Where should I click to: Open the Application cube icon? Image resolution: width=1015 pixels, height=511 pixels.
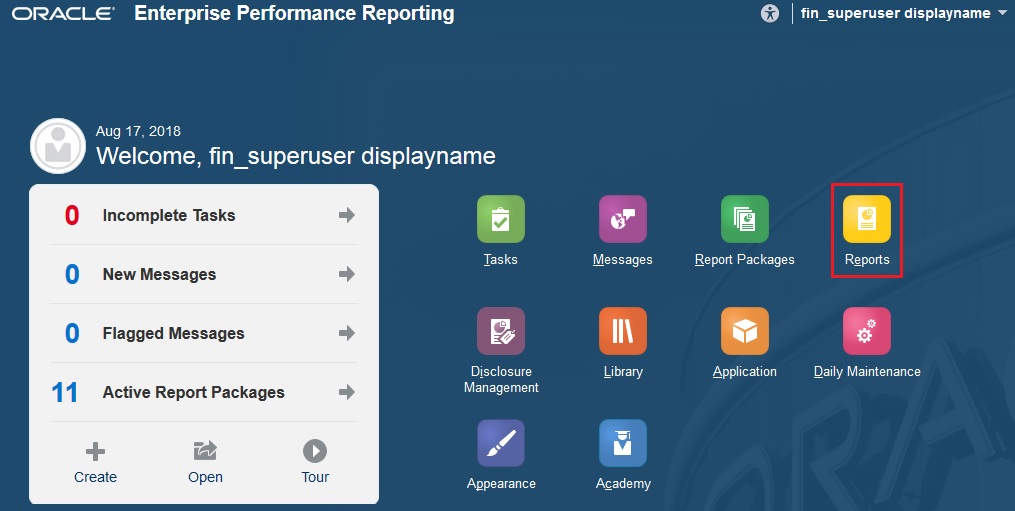pyautogui.click(x=744, y=331)
